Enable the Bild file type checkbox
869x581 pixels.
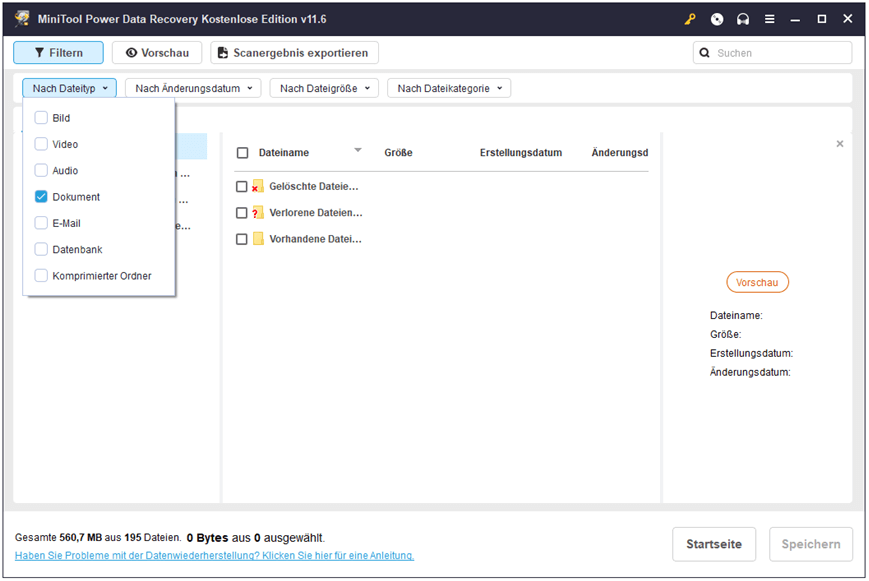click(x=40, y=117)
